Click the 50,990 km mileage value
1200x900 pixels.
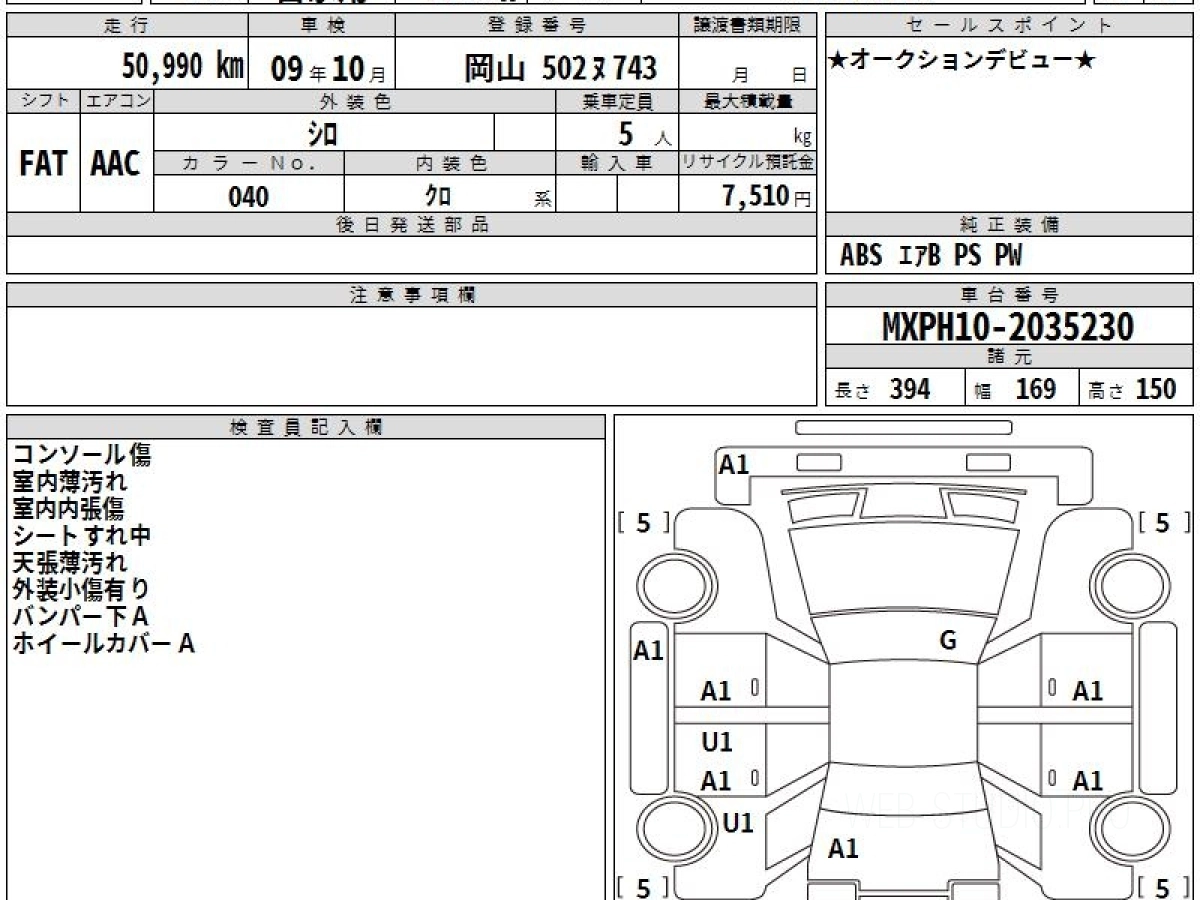(x=183, y=67)
